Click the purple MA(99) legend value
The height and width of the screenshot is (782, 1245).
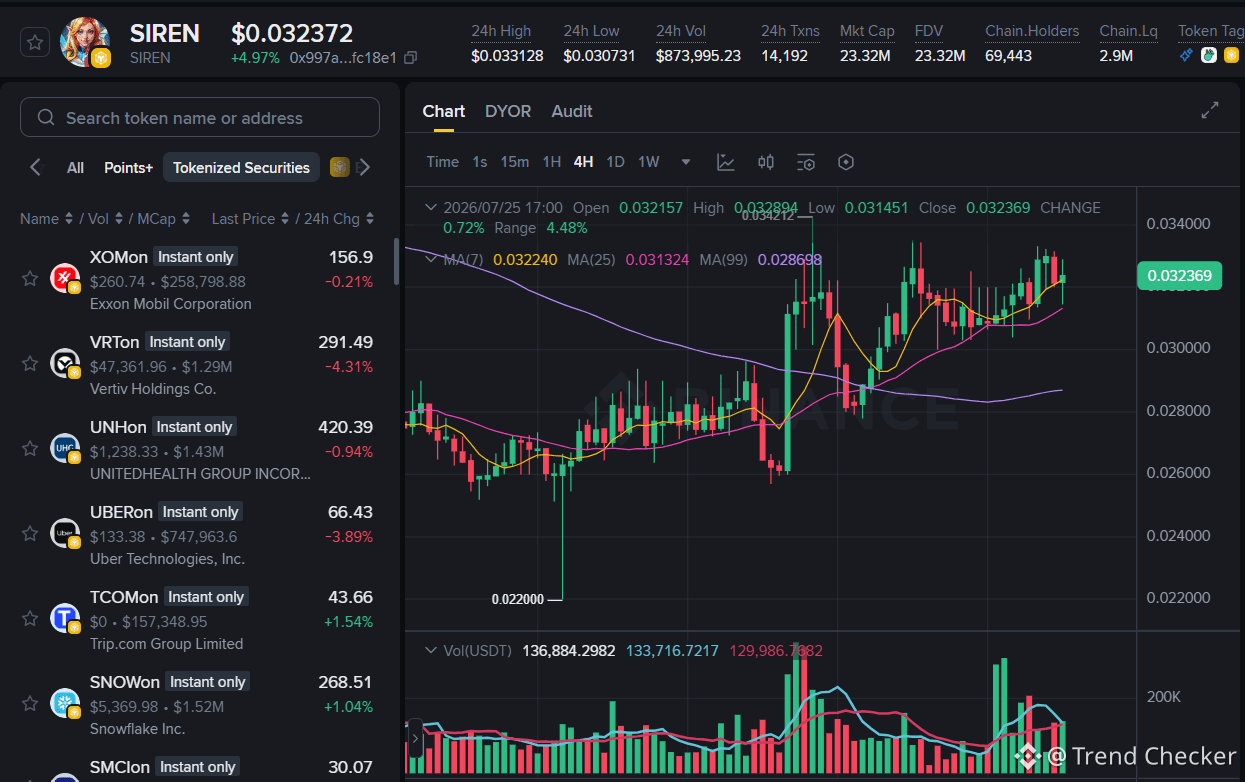pyautogui.click(x=790, y=259)
